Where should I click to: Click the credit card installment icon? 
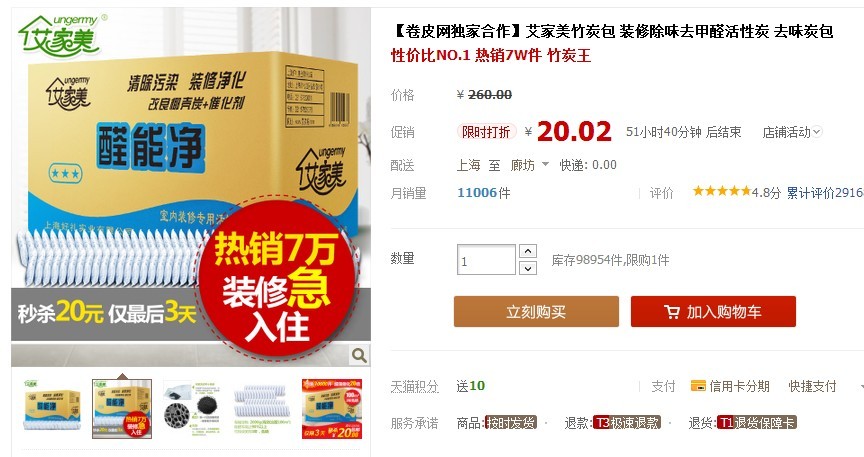pyautogui.click(x=698, y=386)
